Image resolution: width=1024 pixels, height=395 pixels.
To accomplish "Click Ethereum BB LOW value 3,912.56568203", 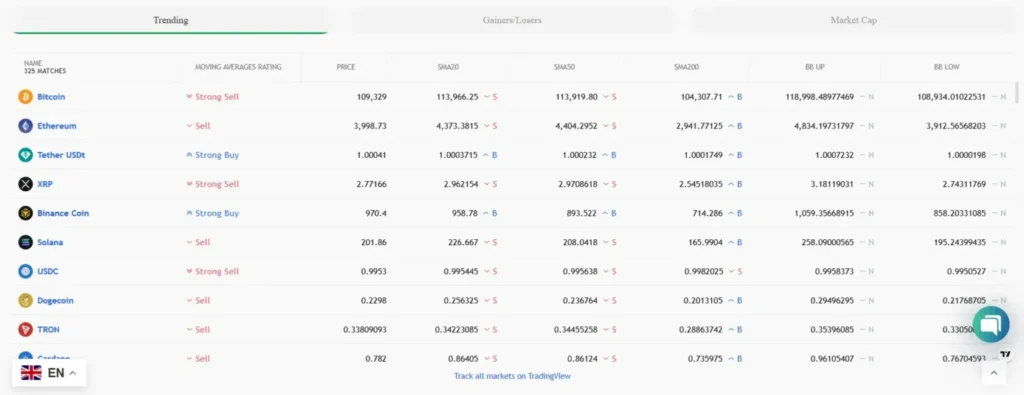I will [x=956, y=126].
